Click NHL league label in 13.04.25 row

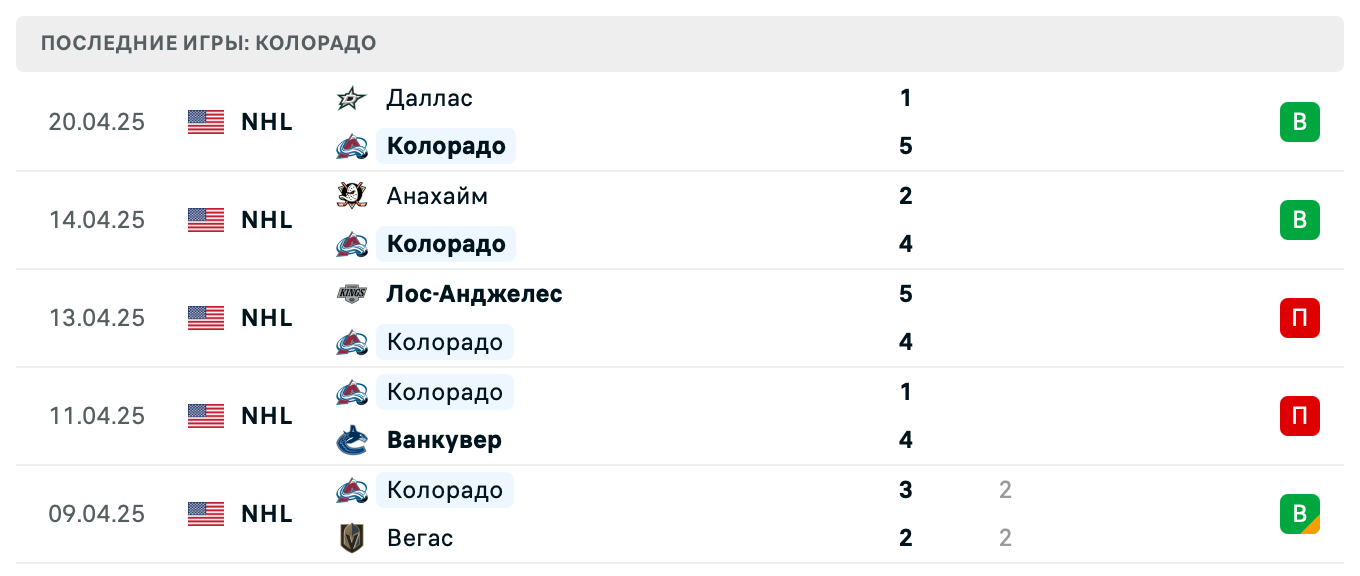[267, 318]
